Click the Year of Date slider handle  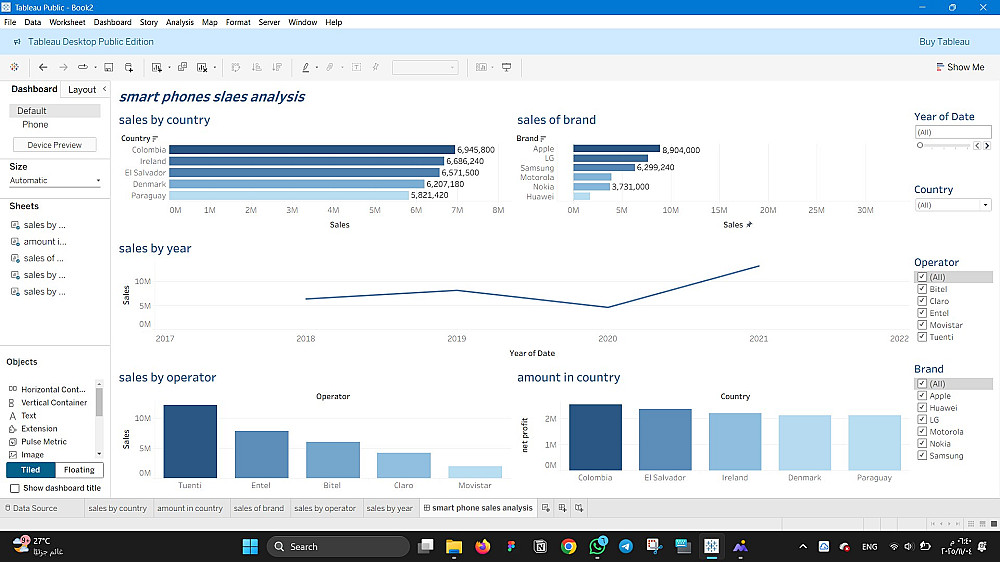(x=920, y=145)
